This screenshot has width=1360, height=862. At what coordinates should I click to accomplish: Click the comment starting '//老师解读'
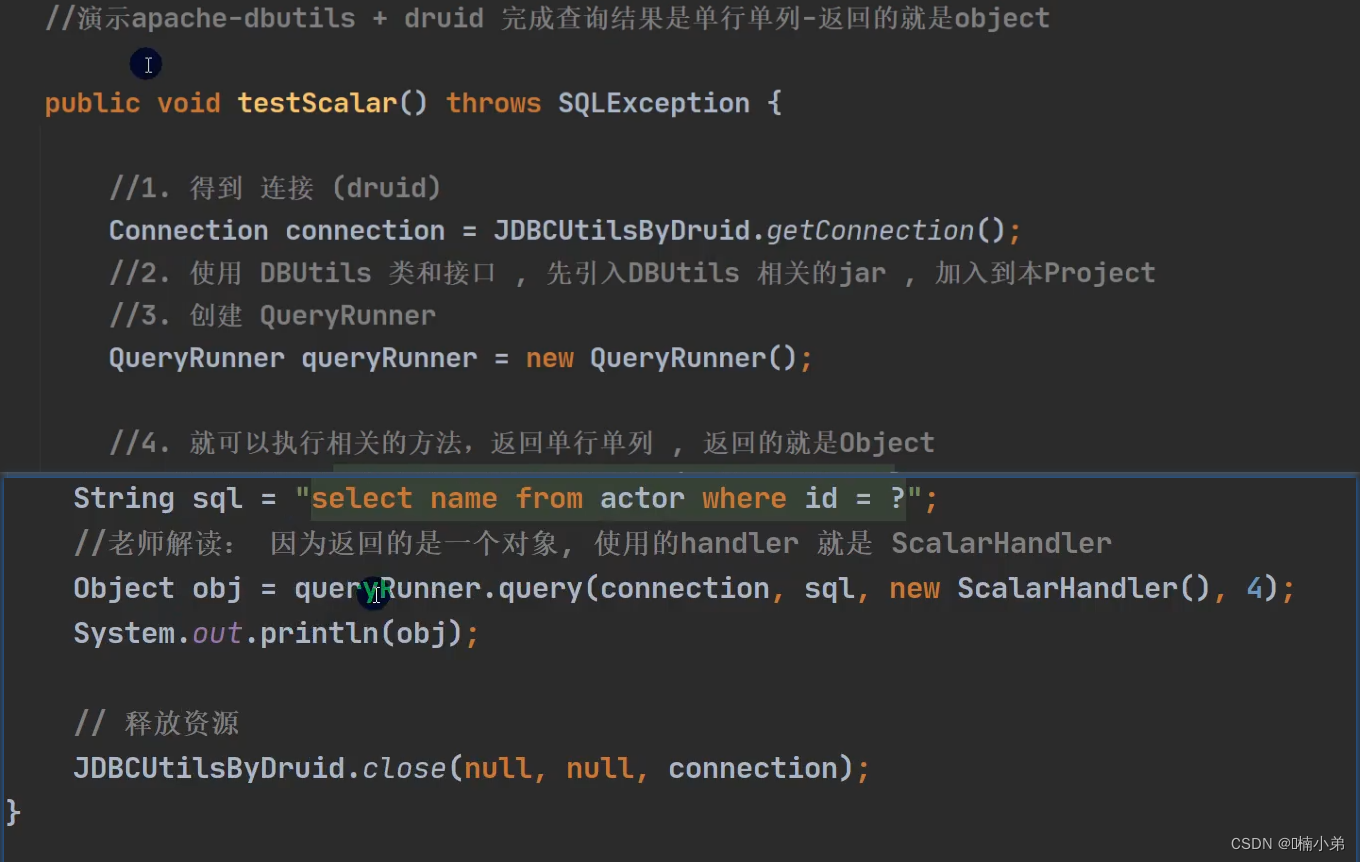pyautogui.click(x=592, y=543)
